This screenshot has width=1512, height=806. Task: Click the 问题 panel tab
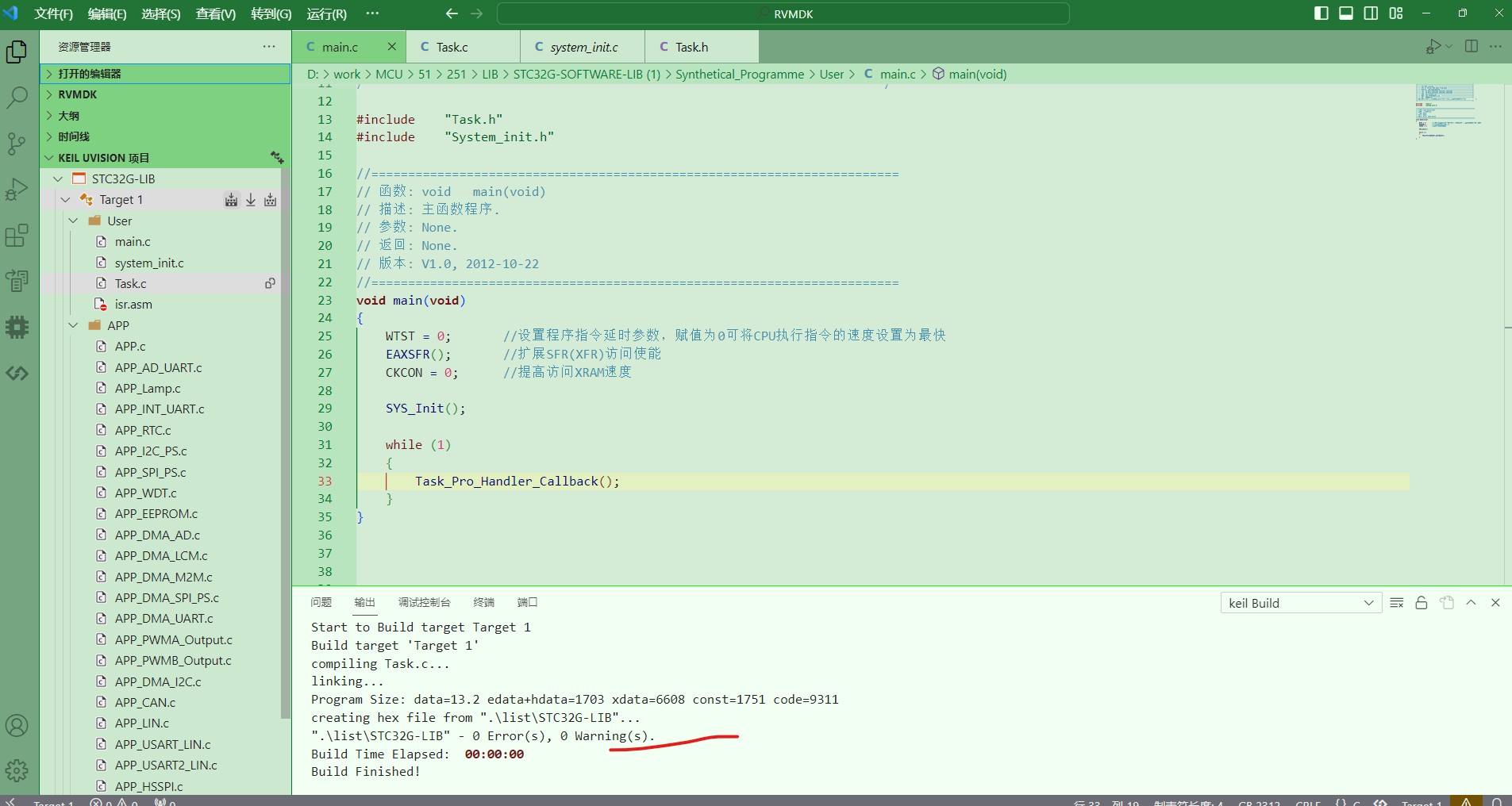pos(321,602)
